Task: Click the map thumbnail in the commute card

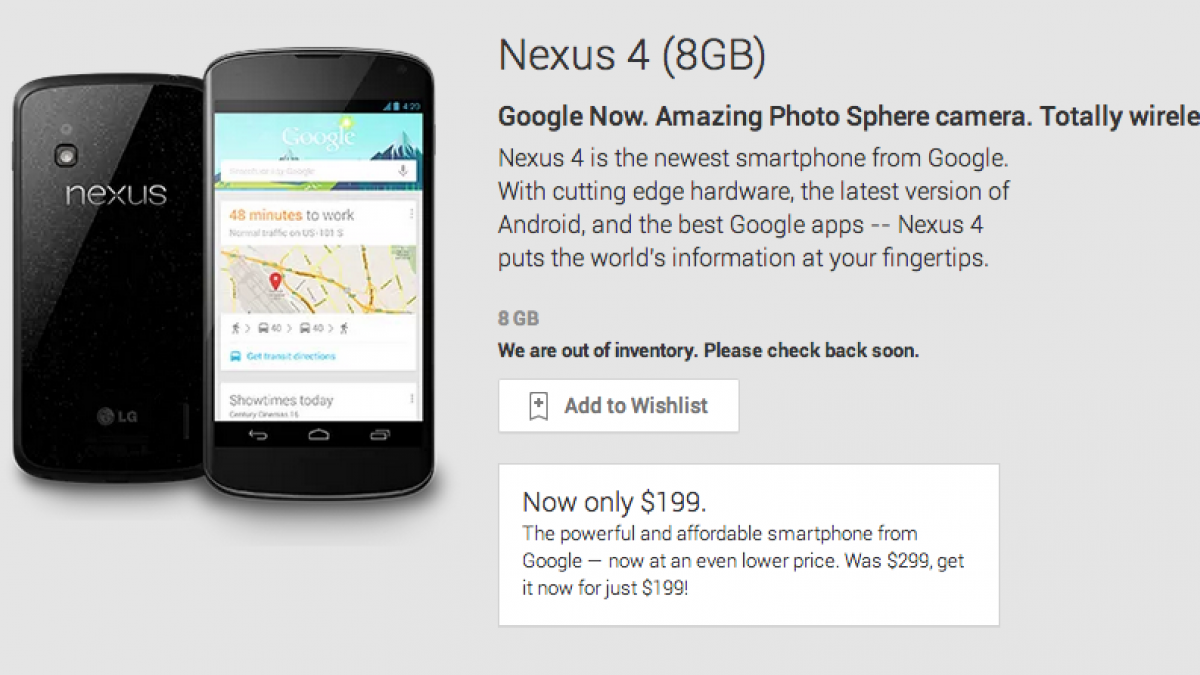Action: [318, 279]
